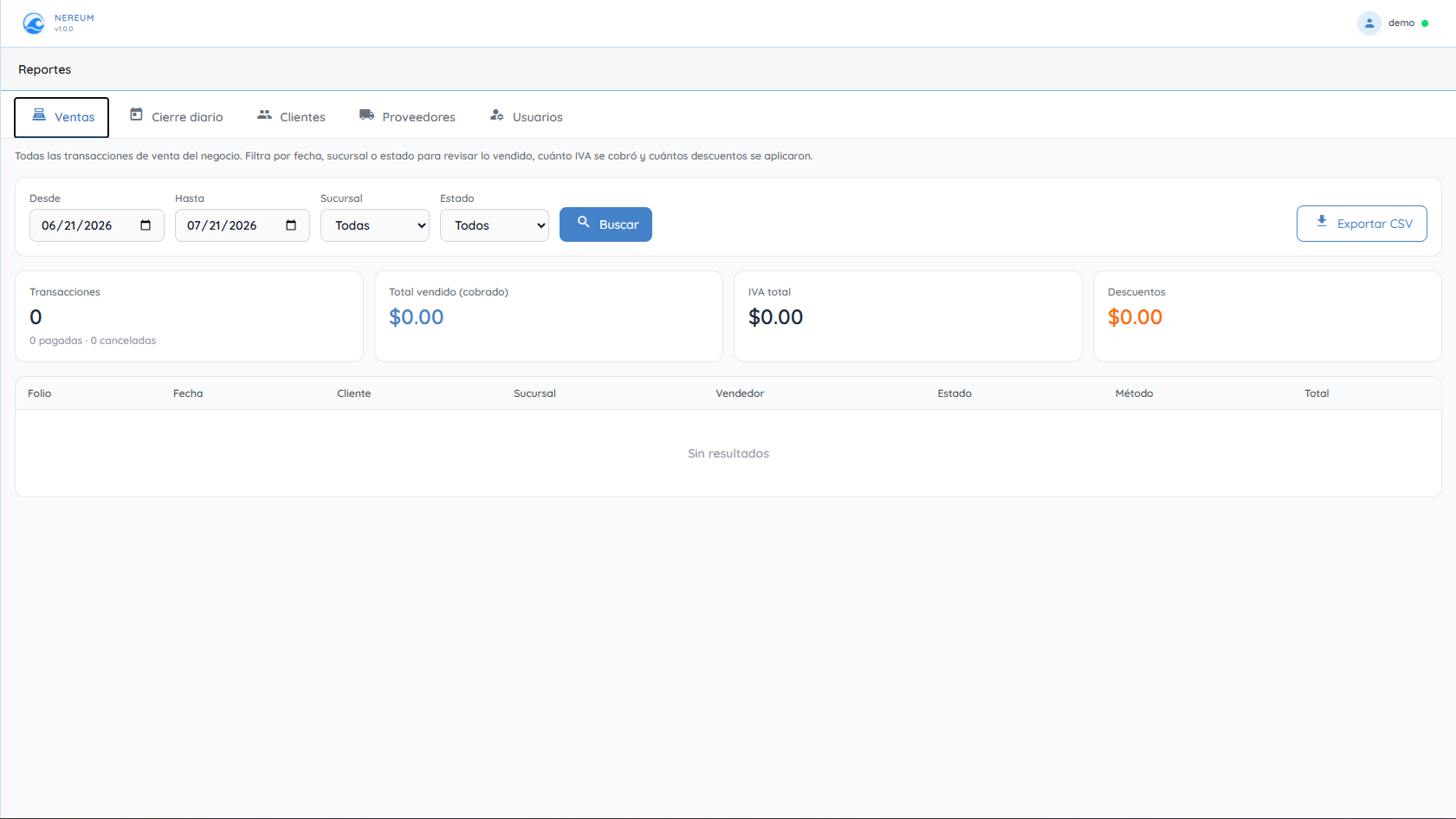Switch to the Ventas tab
The width and height of the screenshot is (1456, 819).
pyautogui.click(x=61, y=117)
